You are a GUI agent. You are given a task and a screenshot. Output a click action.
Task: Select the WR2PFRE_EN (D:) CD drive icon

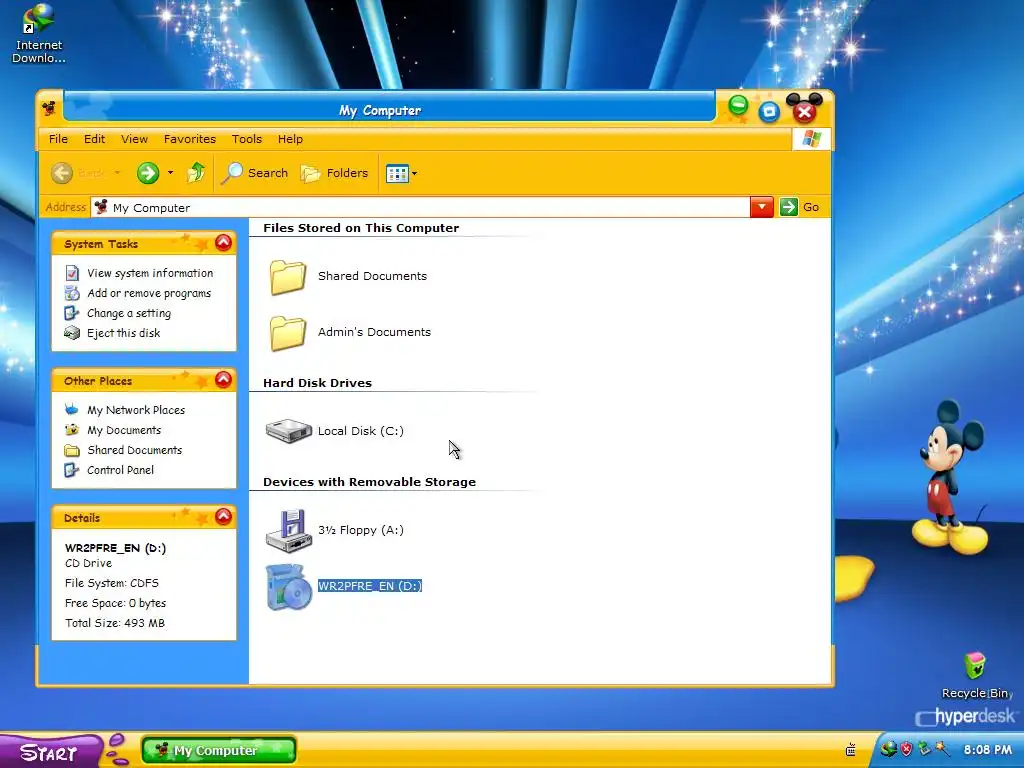pyautogui.click(x=289, y=587)
